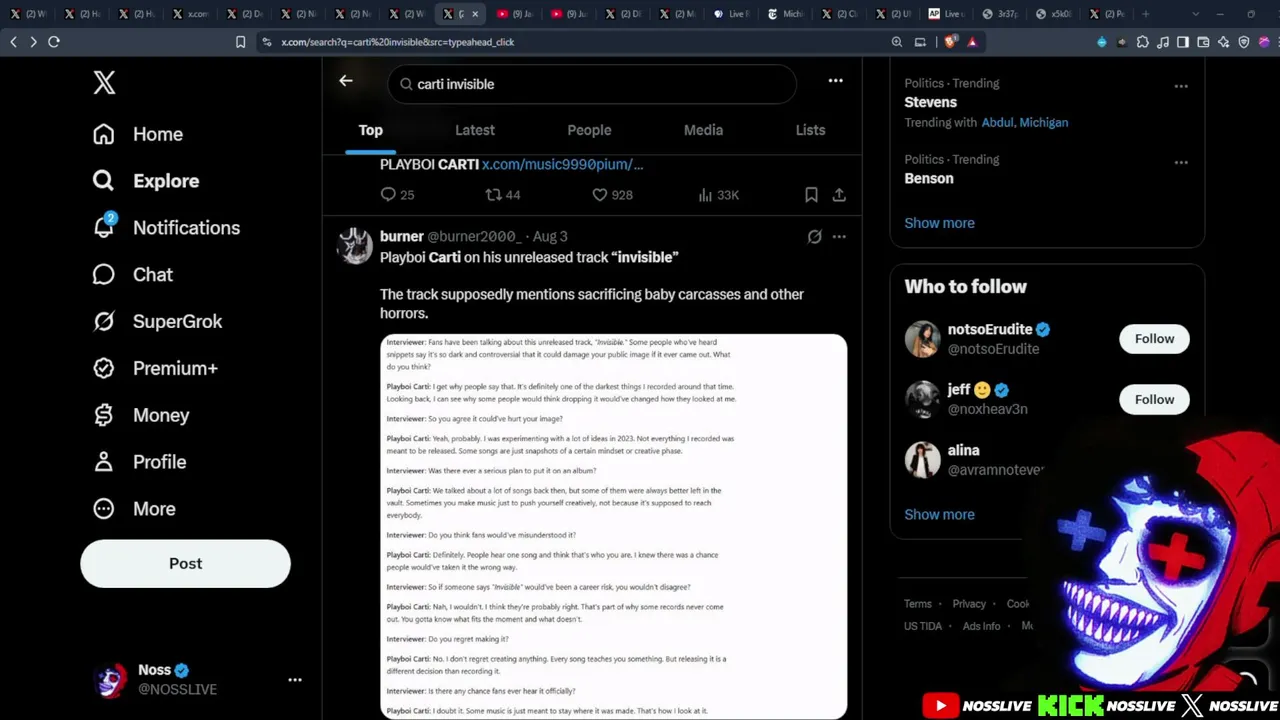The width and height of the screenshot is (1280, 720).
Task: Go to Home in the left navigation
Action: pos(138,134)
